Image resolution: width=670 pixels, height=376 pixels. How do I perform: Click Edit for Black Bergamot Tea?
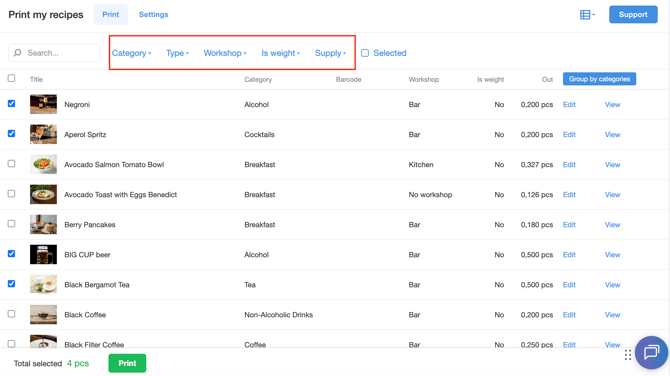[x=569, y=285]
